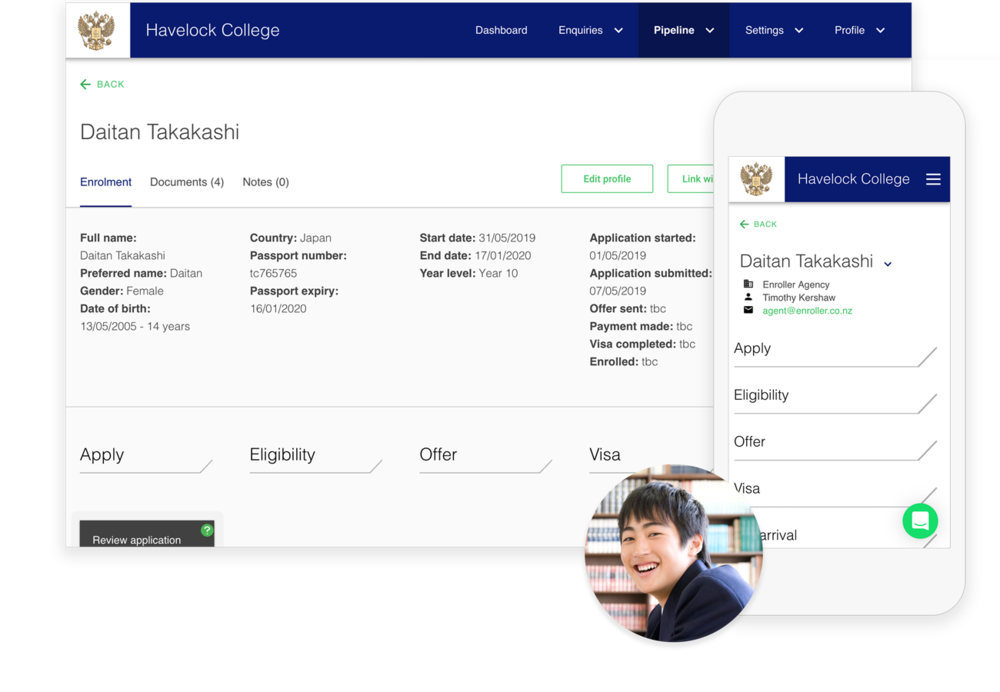
Task: Click the Havelock College crest logo in desktop header
Action: (96, 30)
